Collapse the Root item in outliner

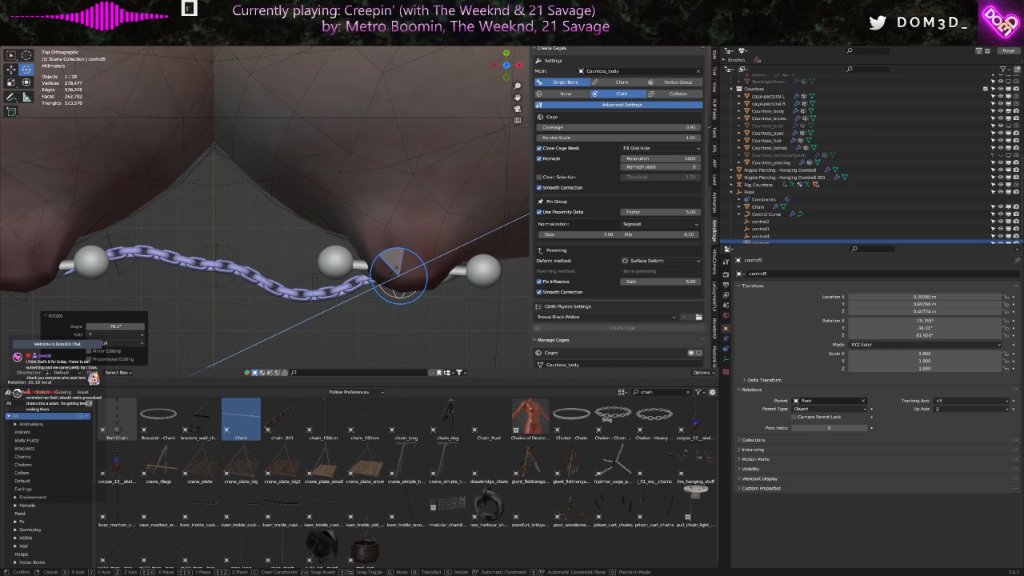(732, 192)
